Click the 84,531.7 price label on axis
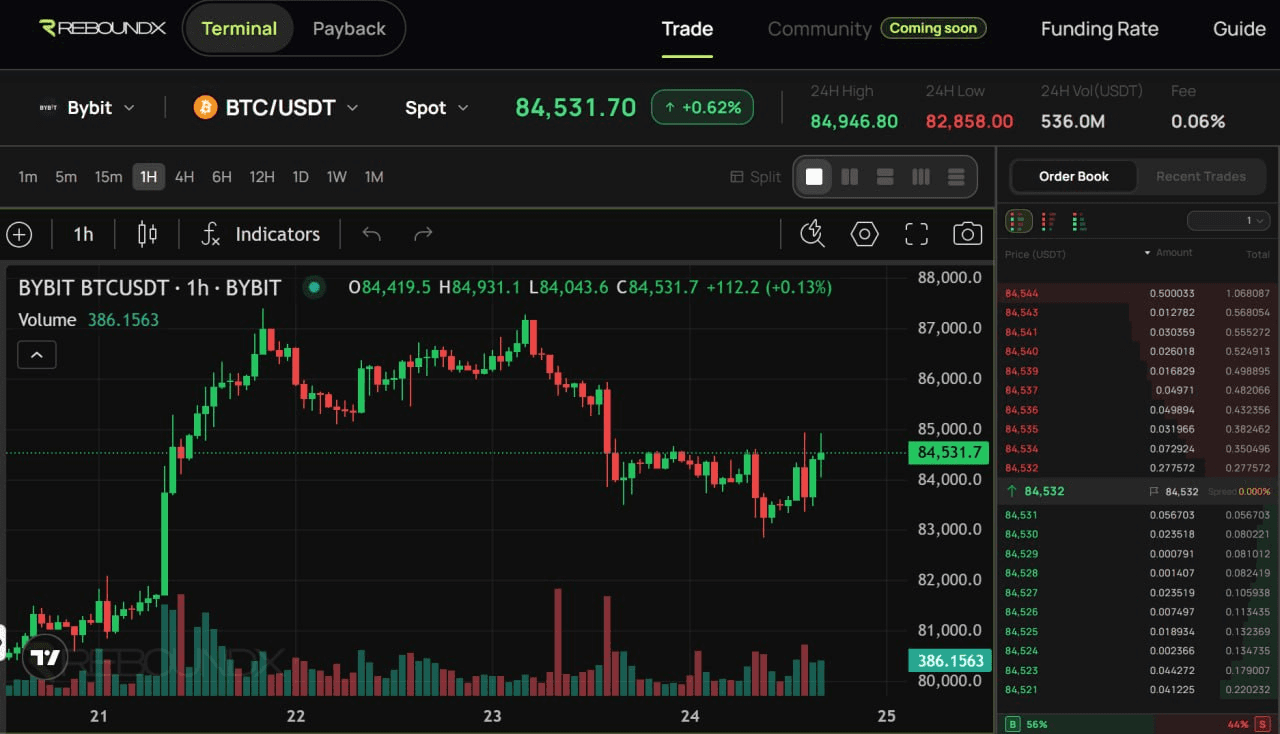 tap(949, 453)
